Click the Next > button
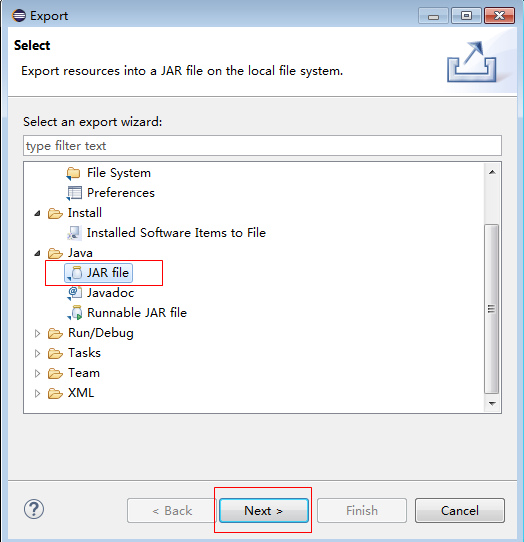Screen dimensions: 524x542 264,511
